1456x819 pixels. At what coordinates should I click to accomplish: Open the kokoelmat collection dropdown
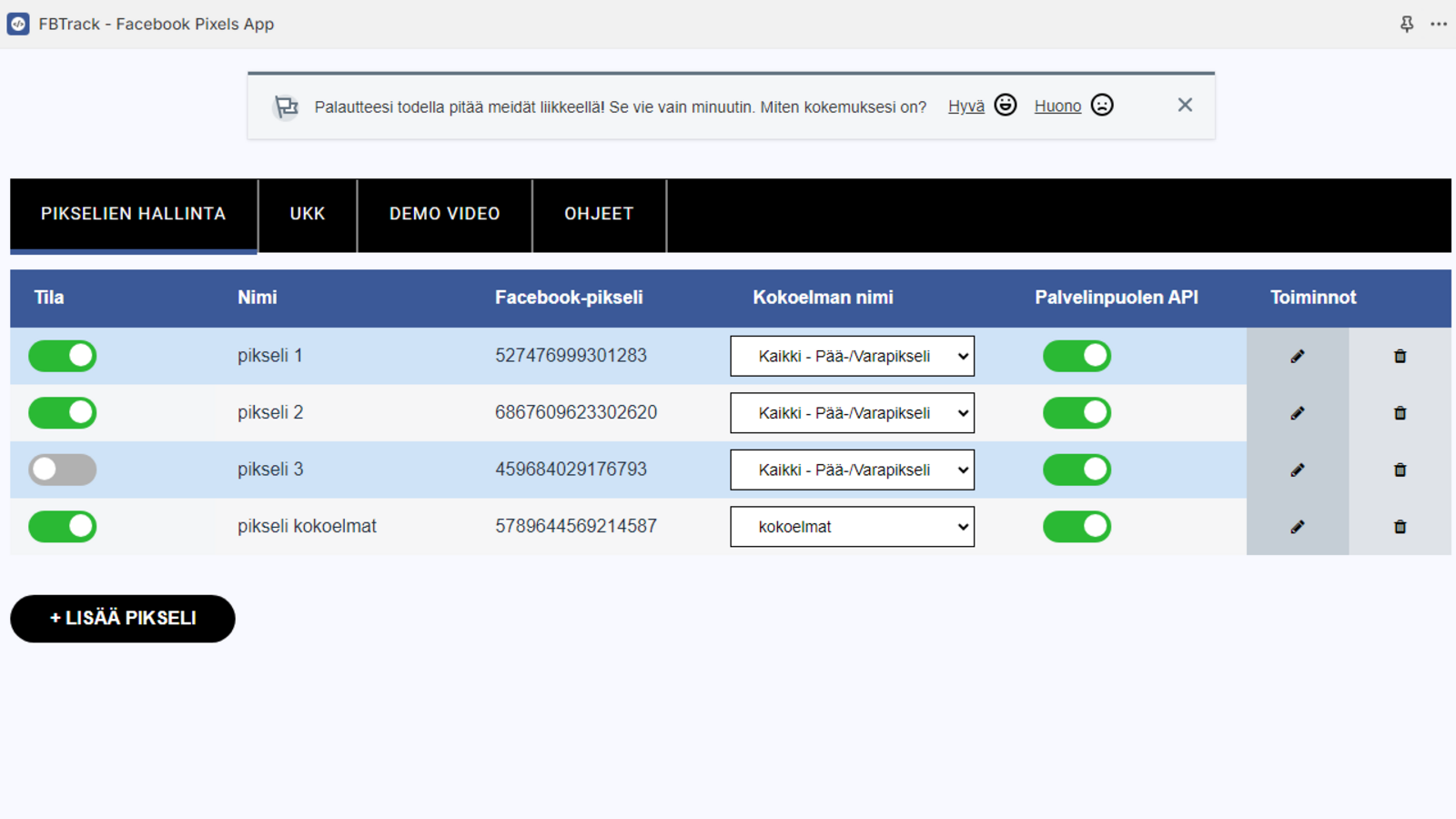(x=852, y=527)
